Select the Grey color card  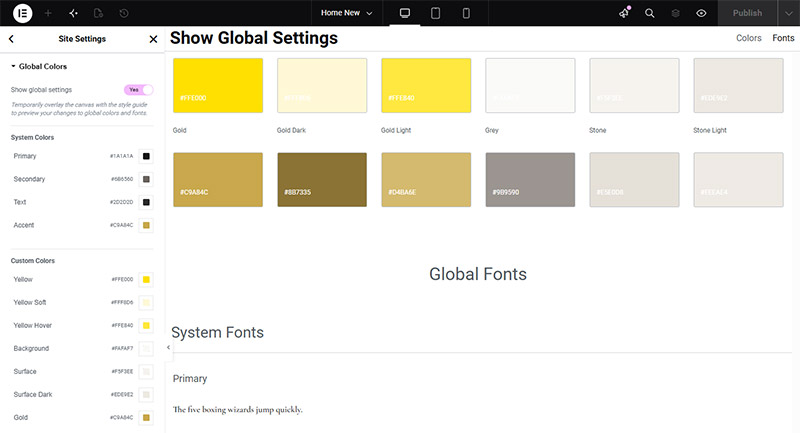tap(530, 85)
